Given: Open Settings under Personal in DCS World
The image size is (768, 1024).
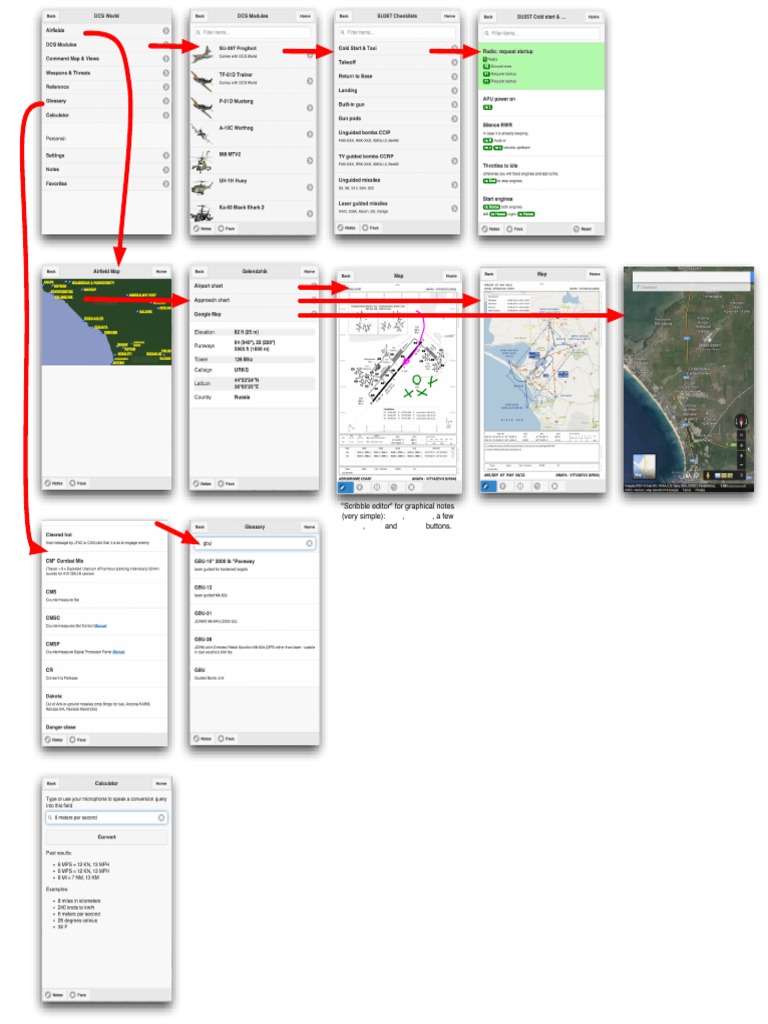Looking at the screenshot, I should point(106,155).
